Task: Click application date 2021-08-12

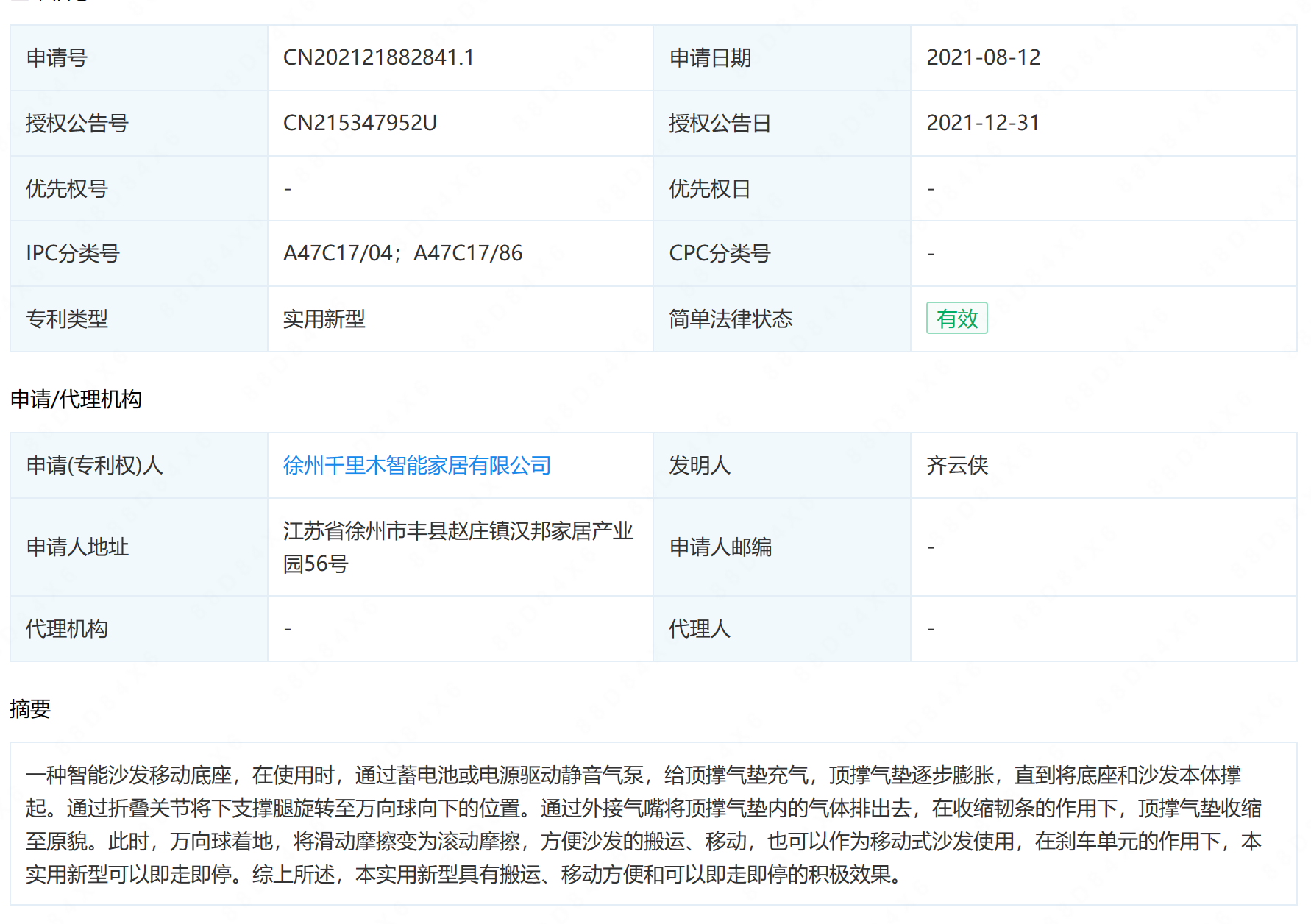Action: (x=984, y=57)
